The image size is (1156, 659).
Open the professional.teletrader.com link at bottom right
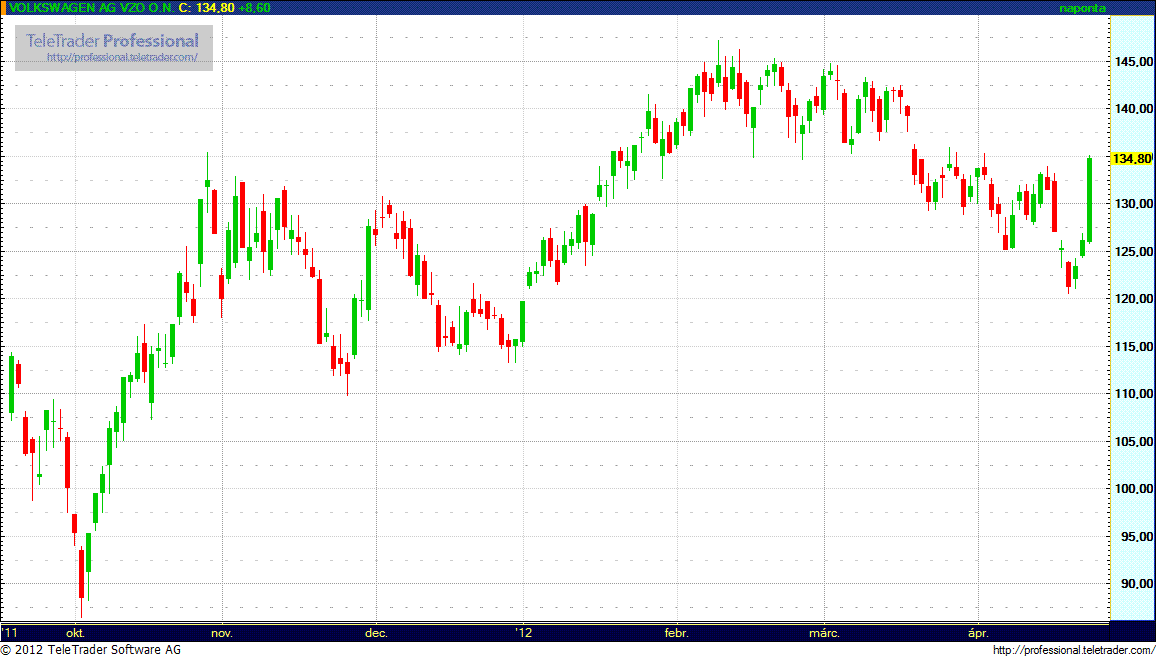click(1073, 650)
